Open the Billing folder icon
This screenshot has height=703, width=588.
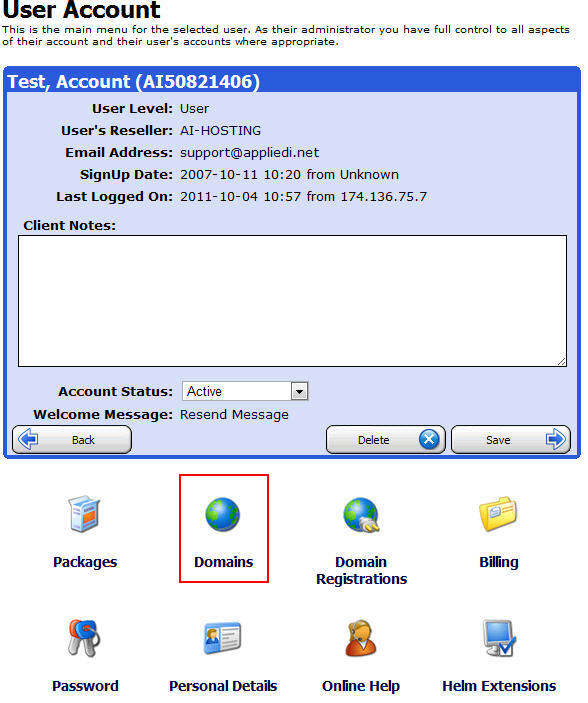[x=498, y=514]
